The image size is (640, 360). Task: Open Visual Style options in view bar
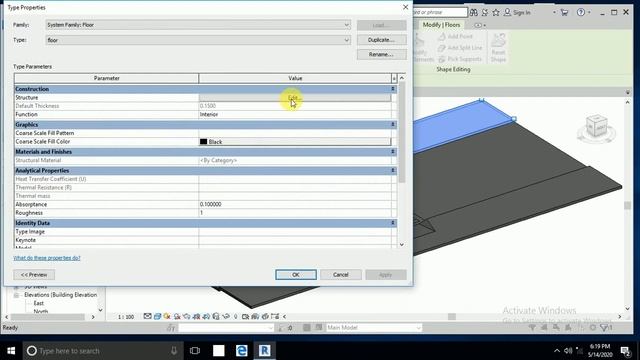tap(157, 316)
